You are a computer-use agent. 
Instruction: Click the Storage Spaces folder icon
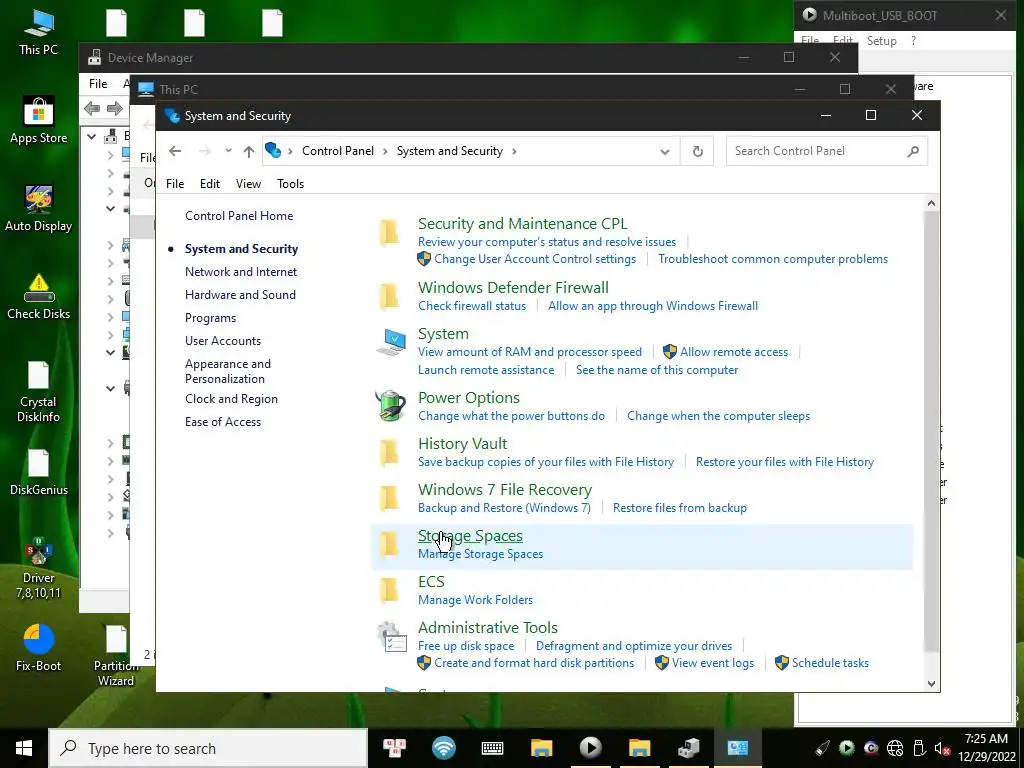389,544
